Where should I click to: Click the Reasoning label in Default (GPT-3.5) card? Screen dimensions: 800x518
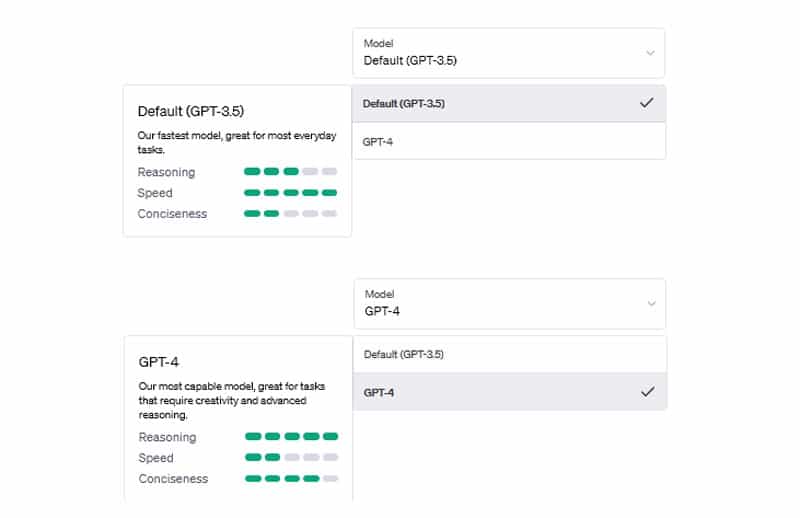click(x=166, y=172)
